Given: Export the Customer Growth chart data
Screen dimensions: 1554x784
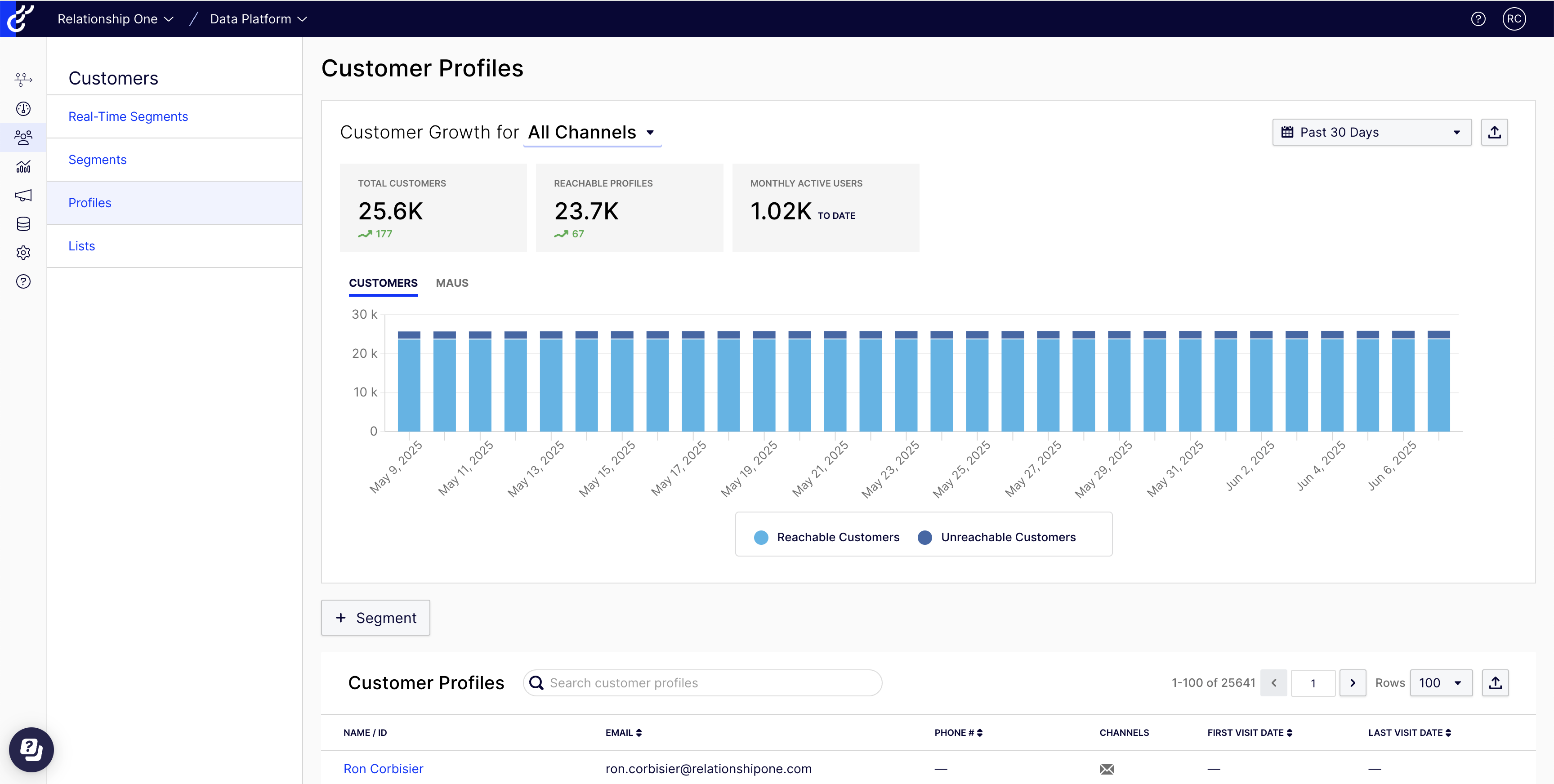Looking at the screenshot, I should click(x=1495, y=131).
